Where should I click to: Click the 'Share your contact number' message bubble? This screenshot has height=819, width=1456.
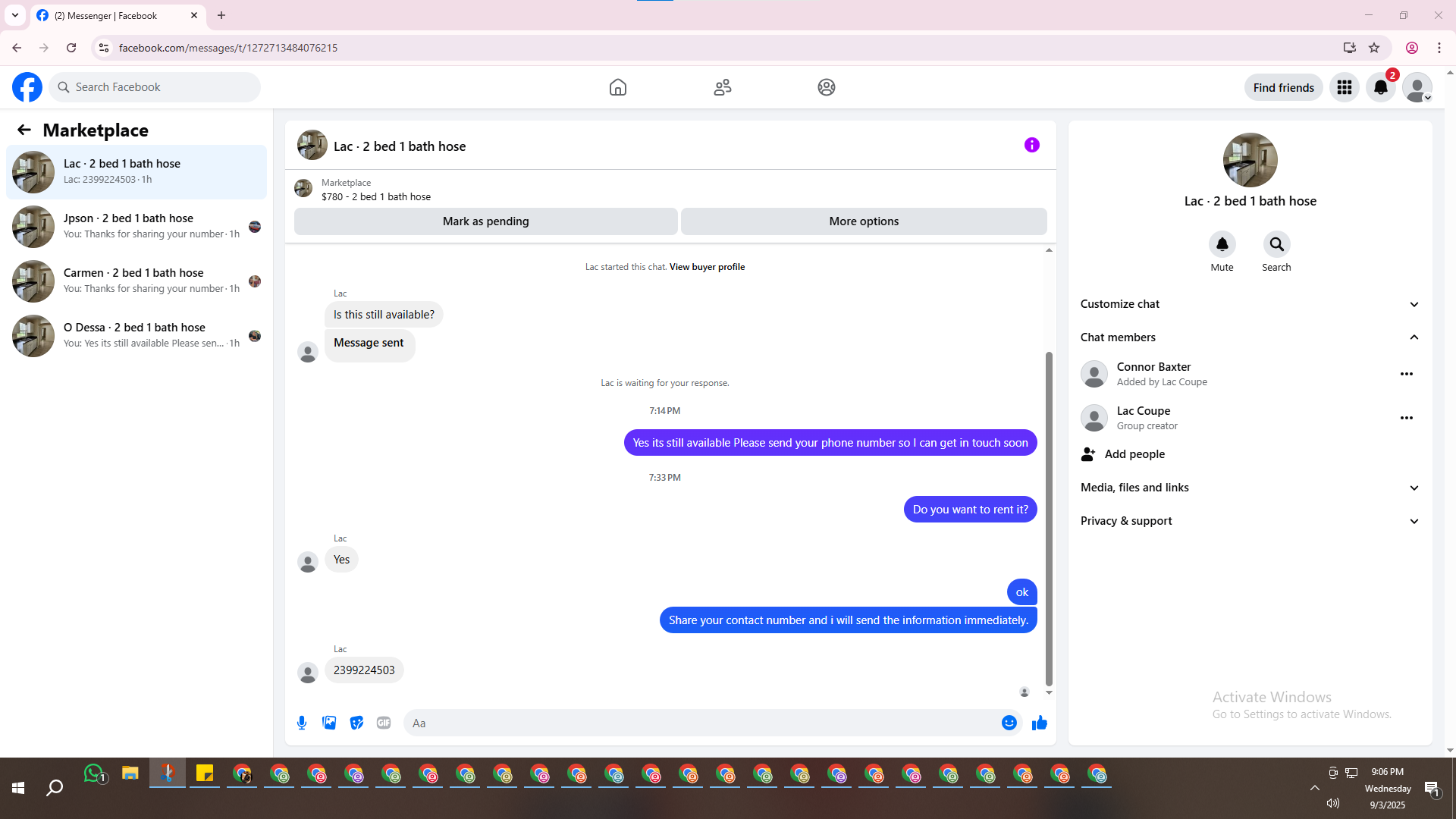click(848, 620)
